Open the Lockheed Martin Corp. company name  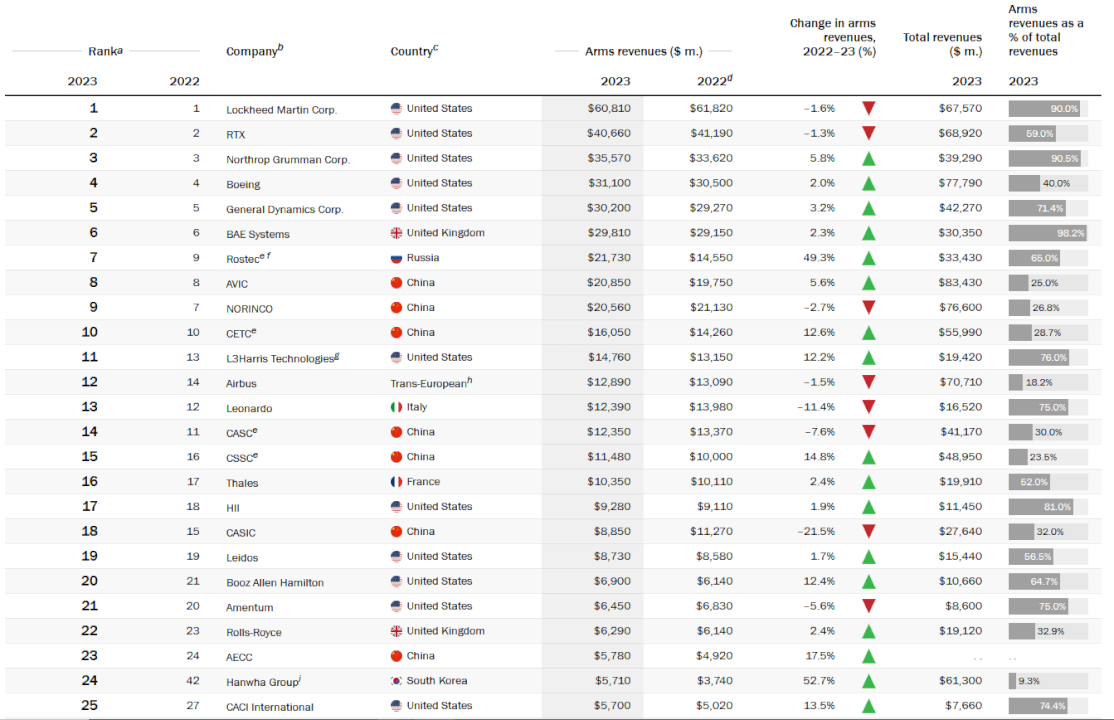(281, 110)
